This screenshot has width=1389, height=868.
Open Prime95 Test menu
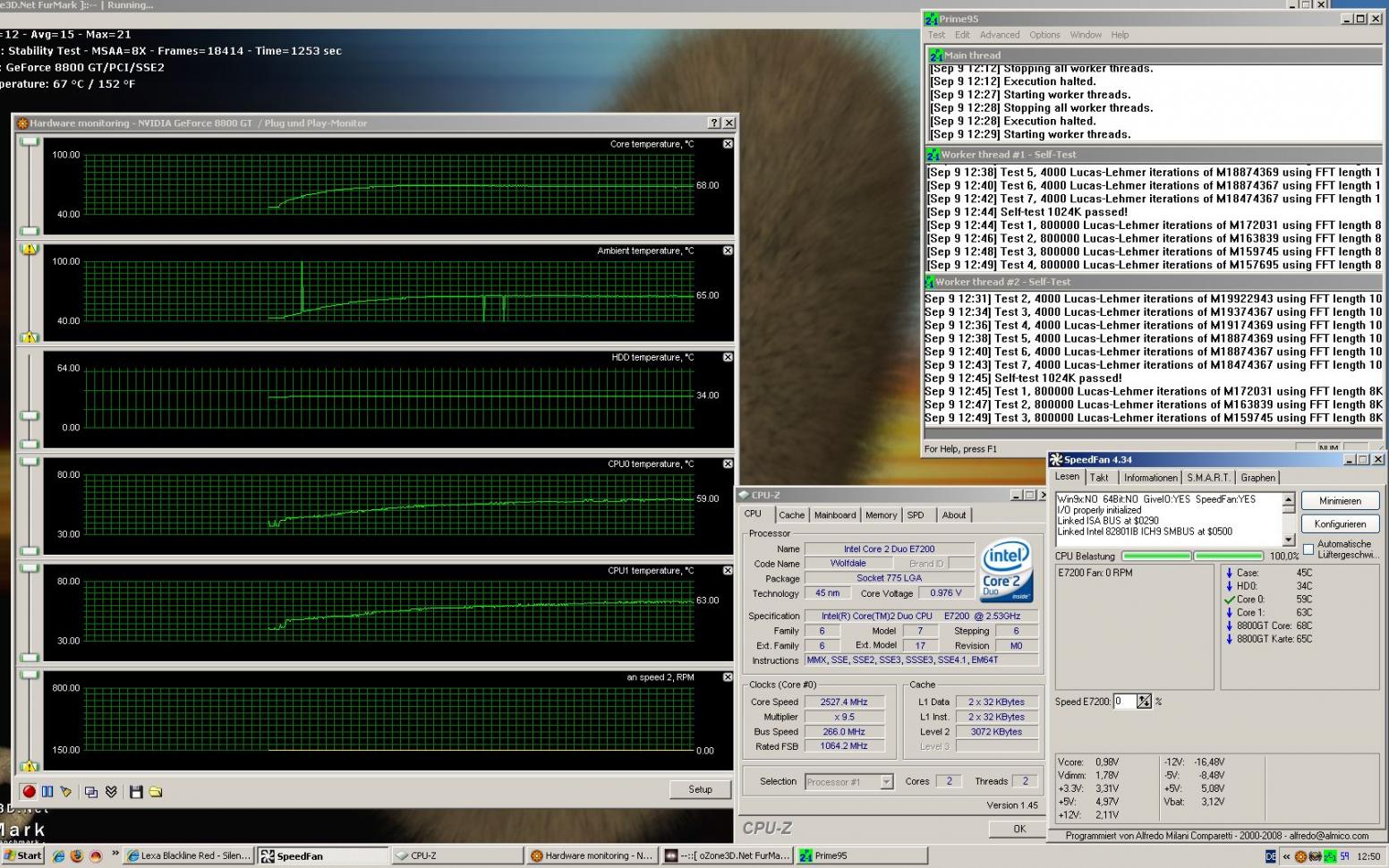pyautogui.click(x=936, y=35)
